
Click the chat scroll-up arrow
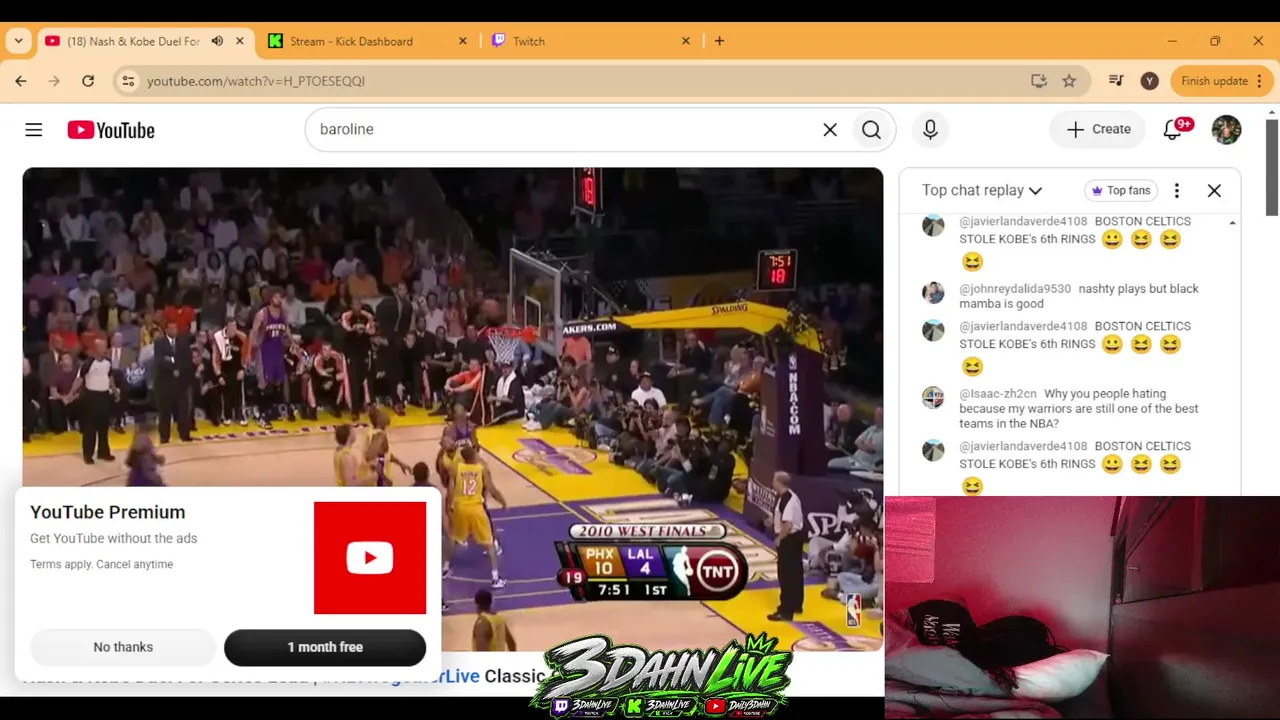point(1232,222)
